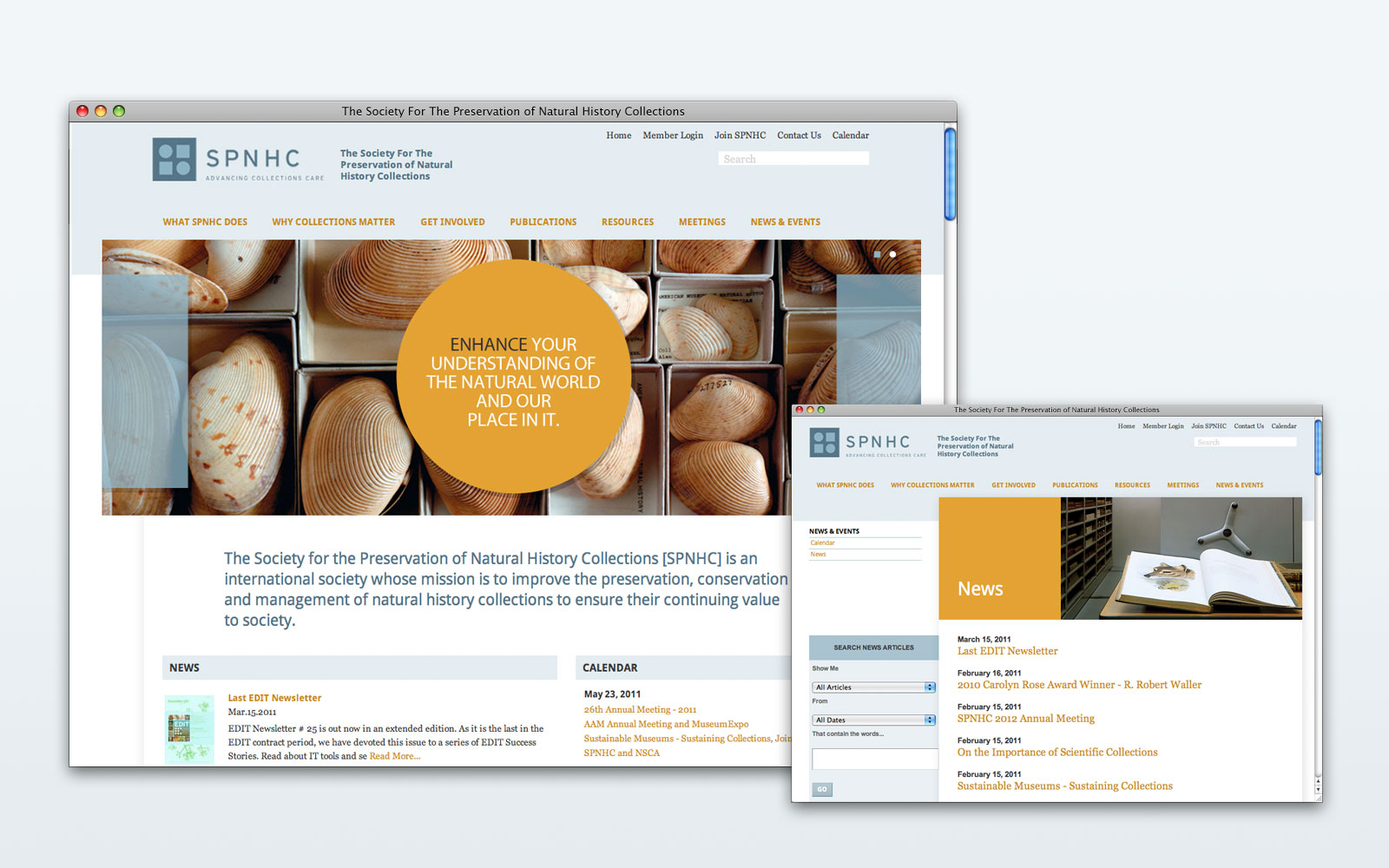Open Member Login in the large window
The image size is (1389, 868).
pos(673,135)
